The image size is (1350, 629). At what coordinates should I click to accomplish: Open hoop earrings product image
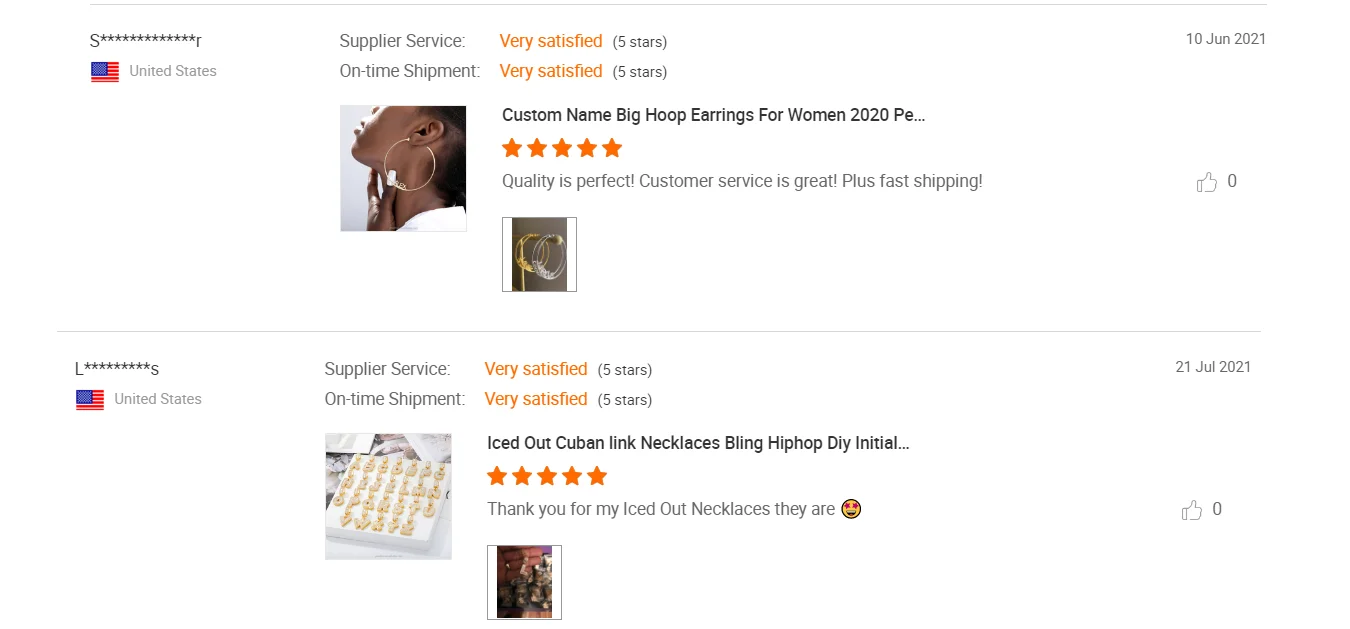403,168
